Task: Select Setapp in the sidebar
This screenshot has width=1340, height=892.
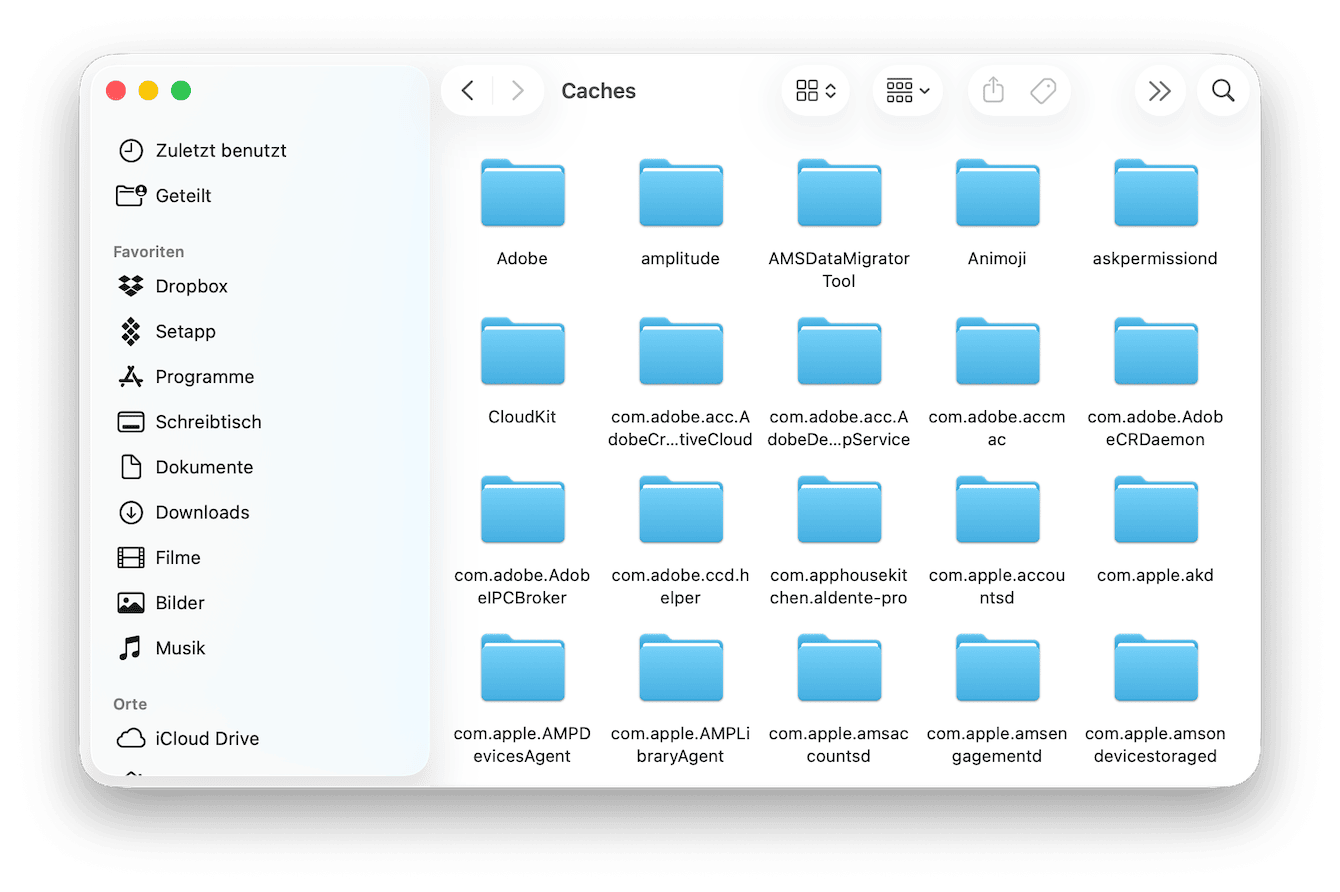Action: click(185, 331)
